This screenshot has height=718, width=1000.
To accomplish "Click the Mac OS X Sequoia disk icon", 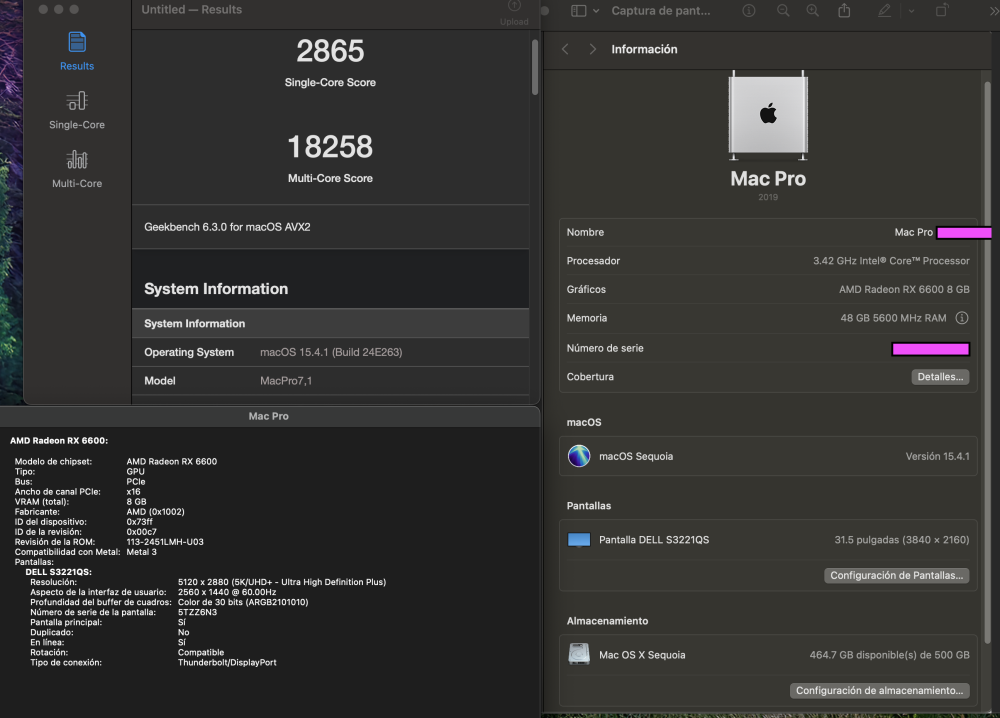I will (579, 654).
